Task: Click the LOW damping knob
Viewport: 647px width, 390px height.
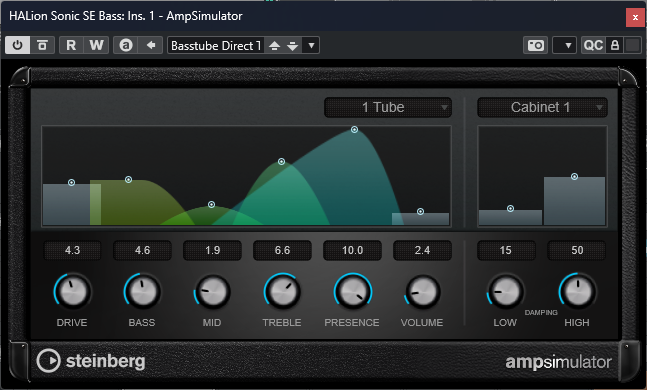Action: coord(505,291)
